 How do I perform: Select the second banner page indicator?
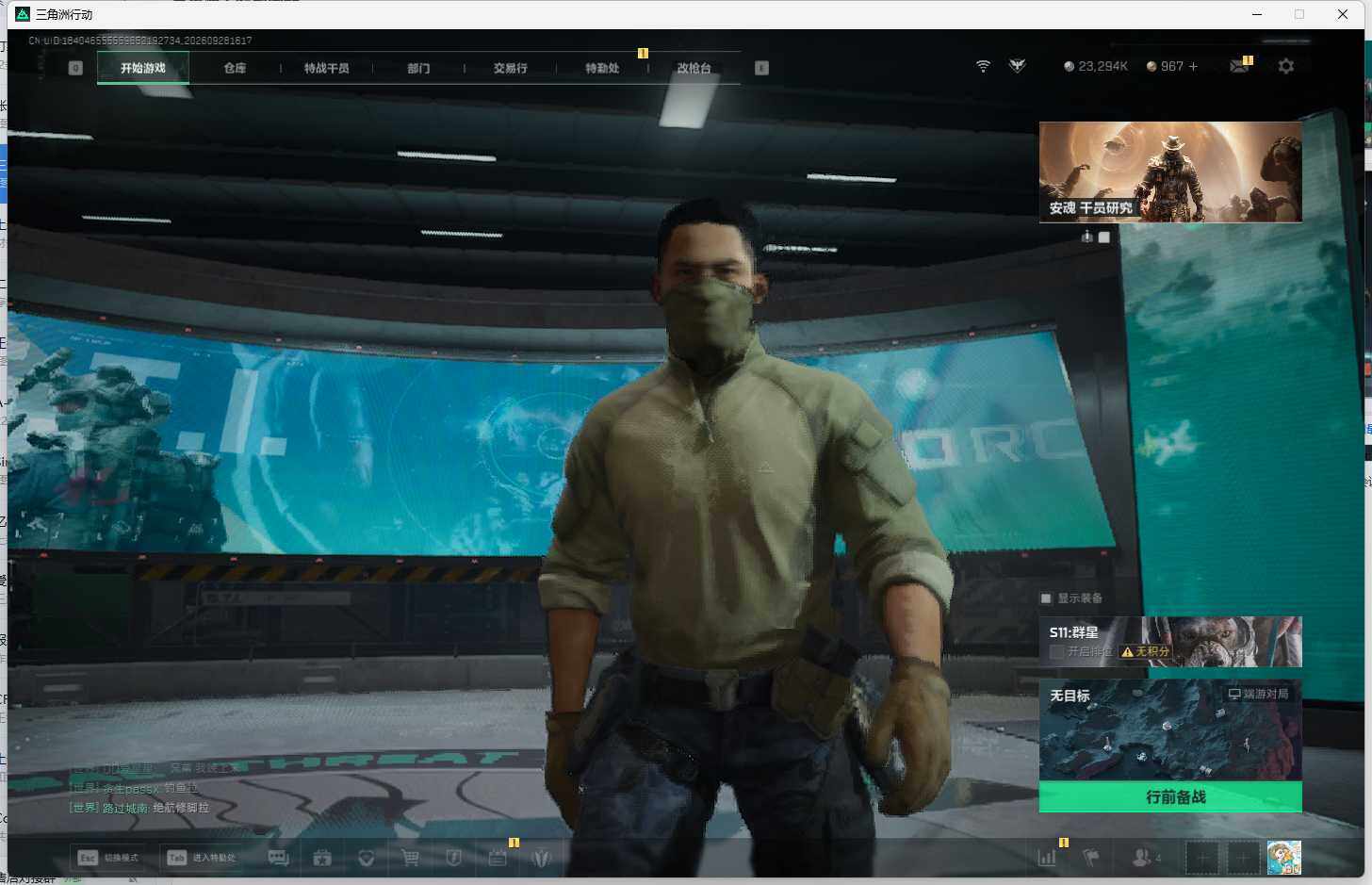click(1103, 238)
